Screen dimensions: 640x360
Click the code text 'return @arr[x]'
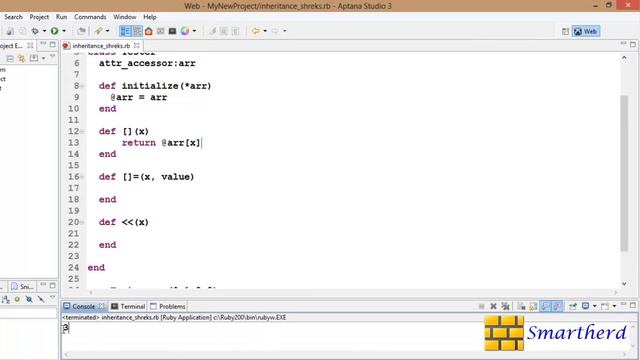coord(161,143)
